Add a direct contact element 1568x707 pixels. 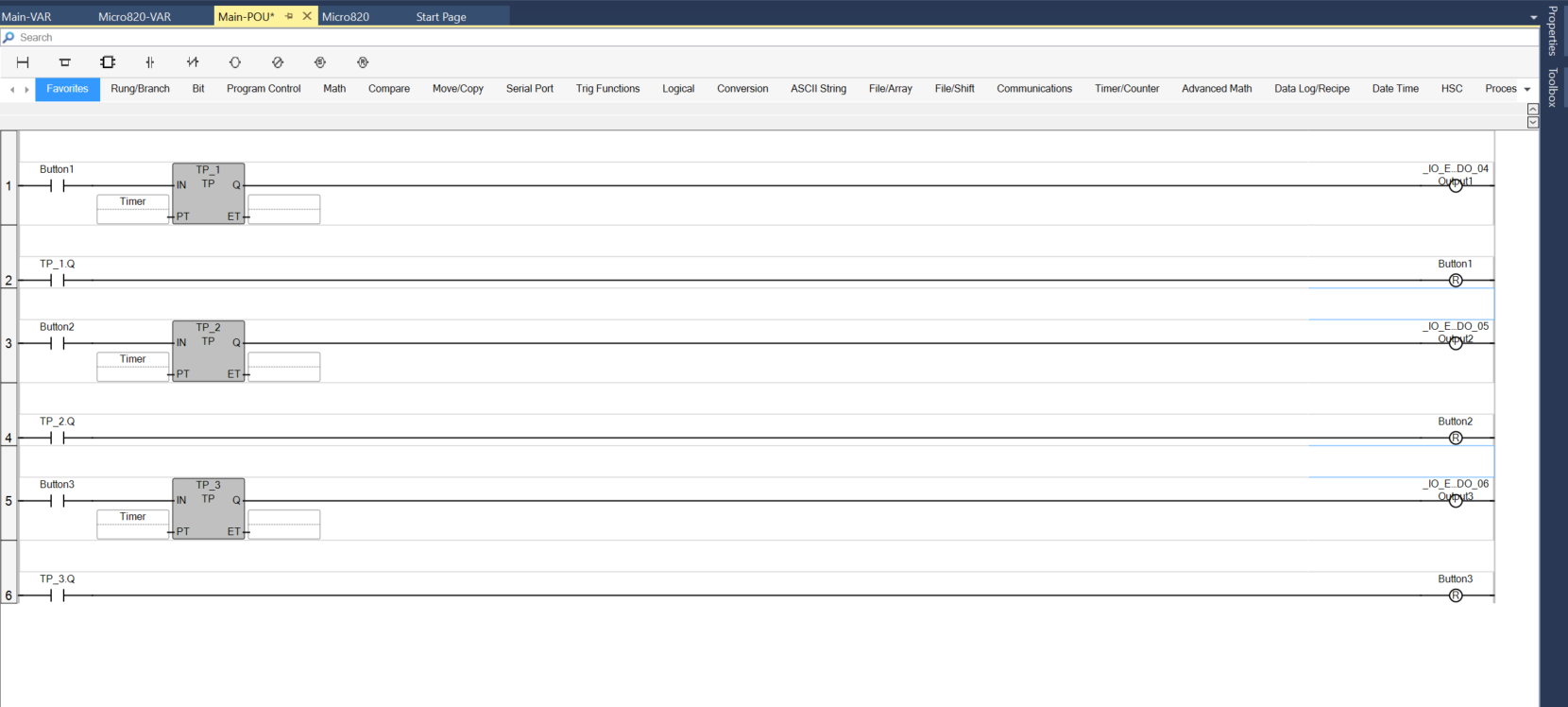pyautogui.click(x=150, y=62)
